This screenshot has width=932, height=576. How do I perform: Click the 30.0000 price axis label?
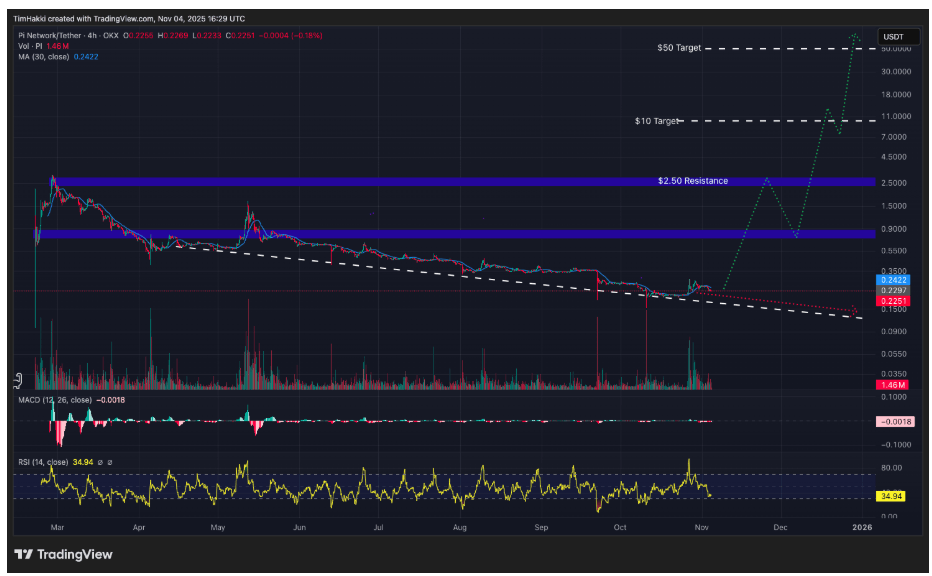(896, 71)
